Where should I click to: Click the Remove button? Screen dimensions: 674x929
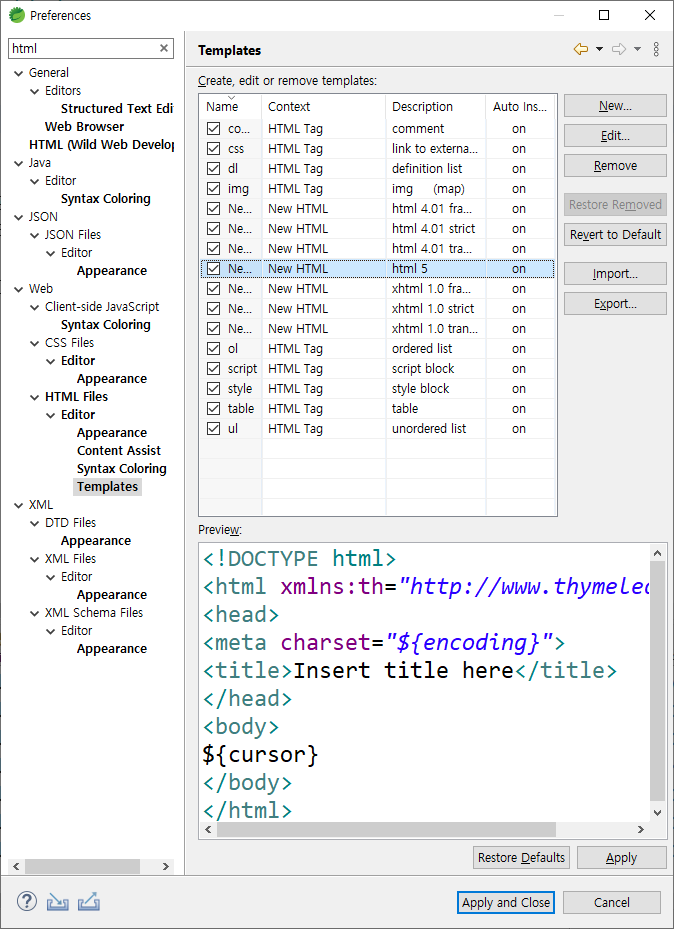pos(615,166)
